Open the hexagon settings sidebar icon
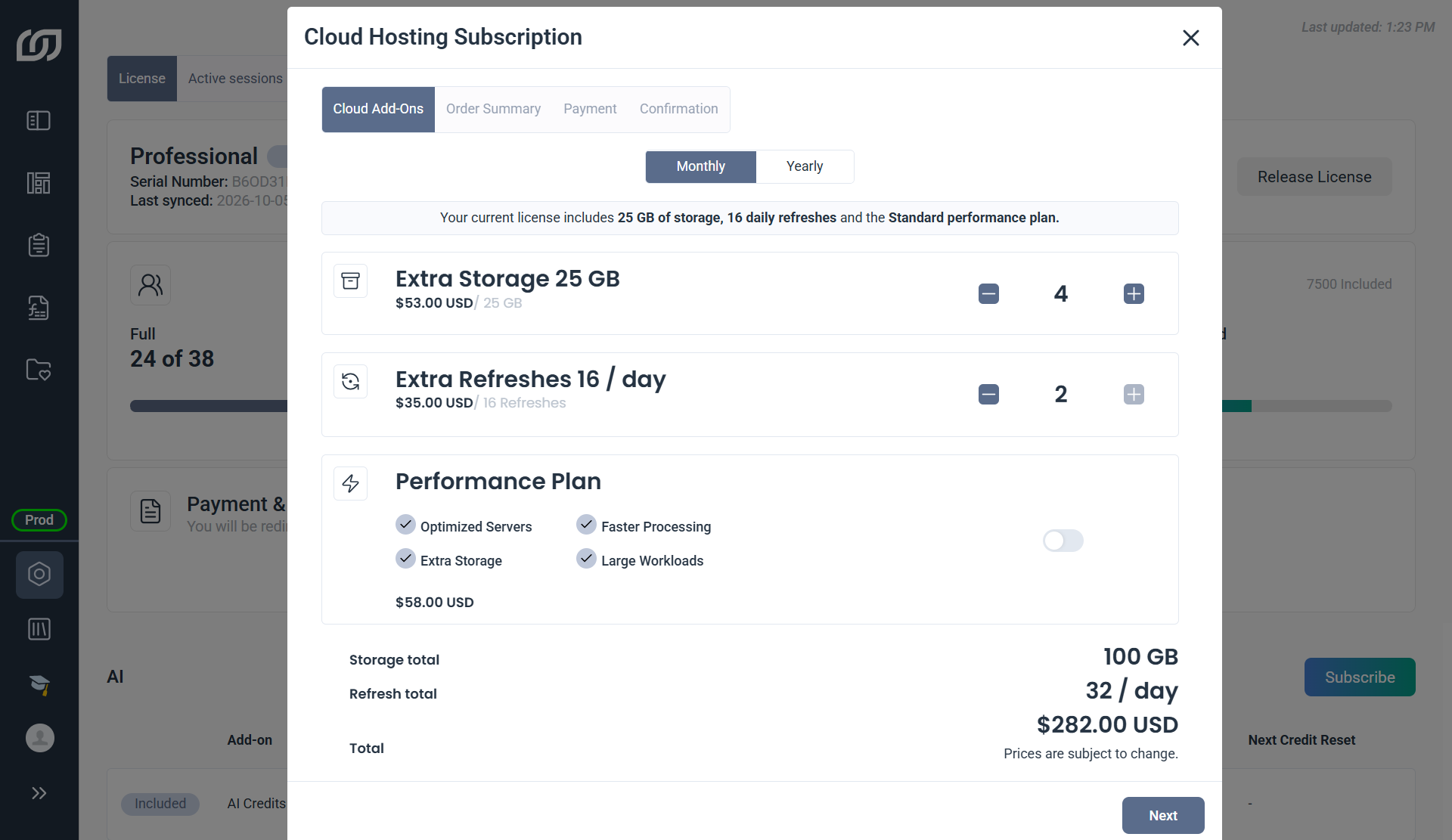1452x840 pixels. pyautogui.click(x=39, y=575)
